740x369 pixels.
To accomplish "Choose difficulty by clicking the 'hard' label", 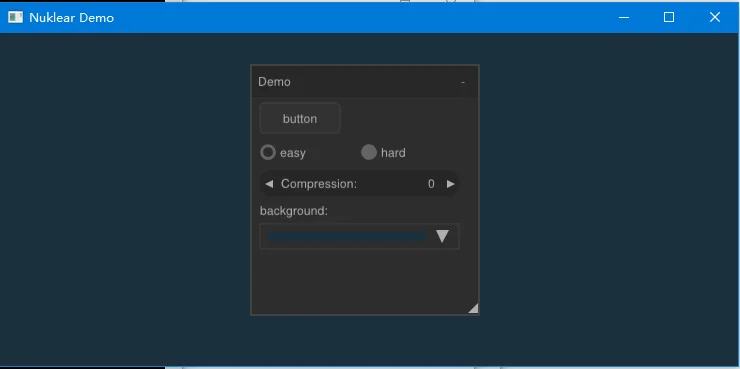I will [393, 153].
